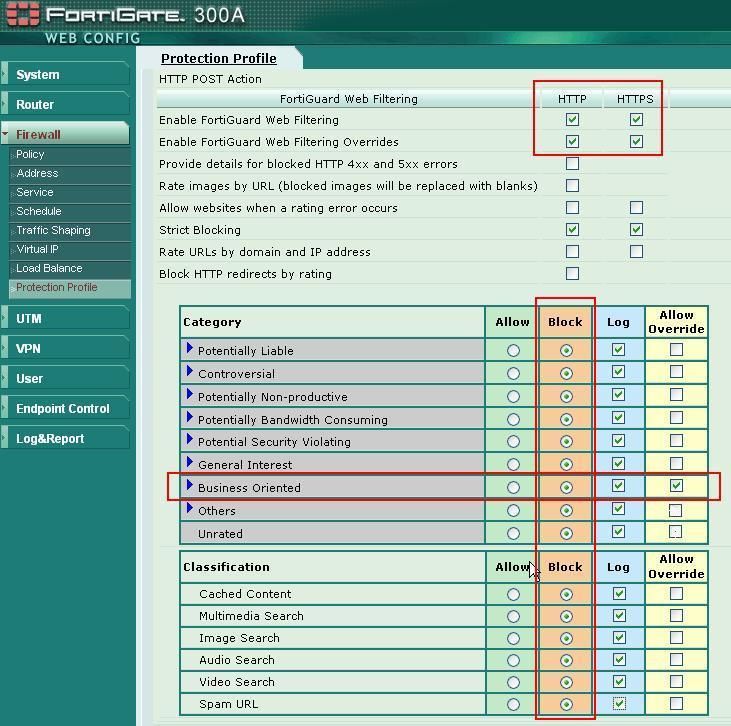Uncheck Web Filtering Overrides HTTP checkbox
This screenshot has width=731, height=726.
[572, 141]
